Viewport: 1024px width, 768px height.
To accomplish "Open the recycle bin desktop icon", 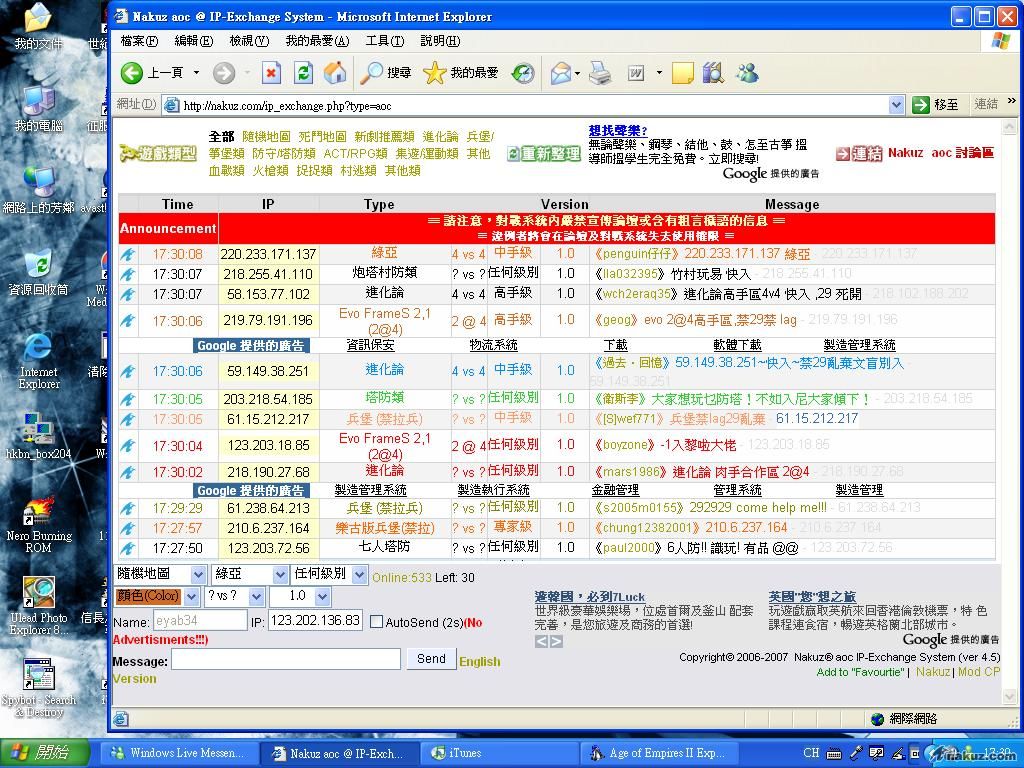I will [38, 272].
